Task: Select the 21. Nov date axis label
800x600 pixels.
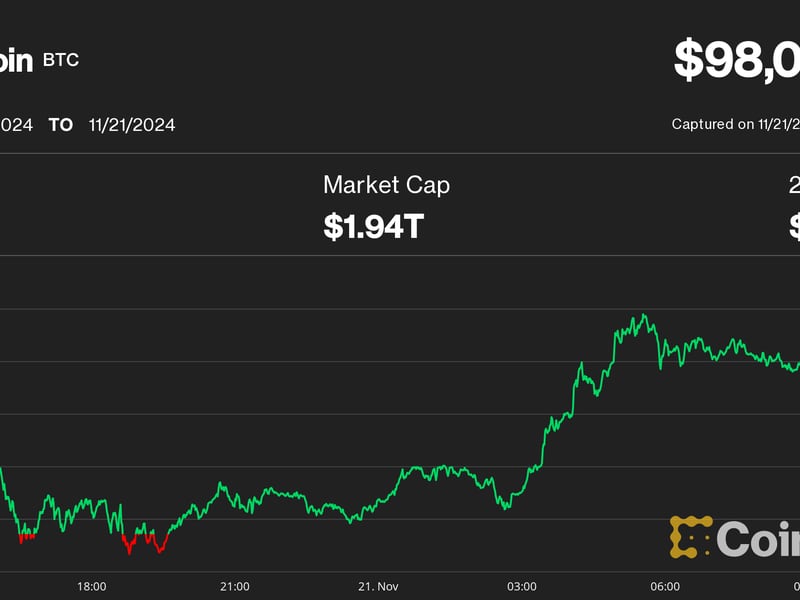Action: click(x=378, y=586)
